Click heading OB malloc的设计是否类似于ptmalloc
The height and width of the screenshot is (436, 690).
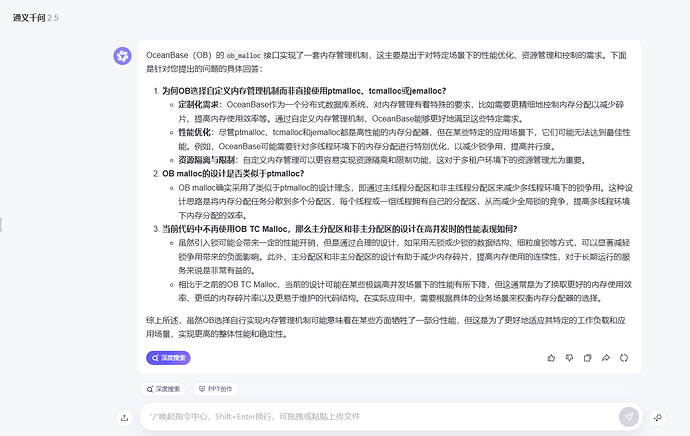coord(233,173)
